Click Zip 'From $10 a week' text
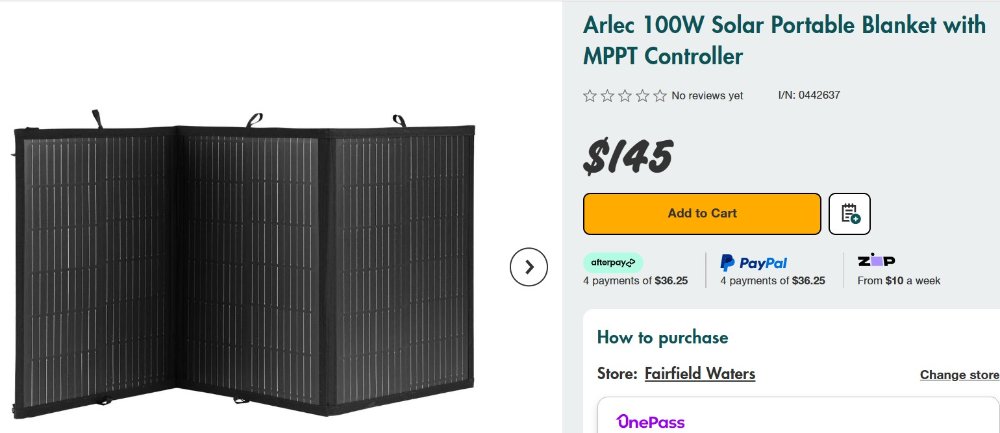The width and height of the screenshot is (1000, 433). pos(898,281)
